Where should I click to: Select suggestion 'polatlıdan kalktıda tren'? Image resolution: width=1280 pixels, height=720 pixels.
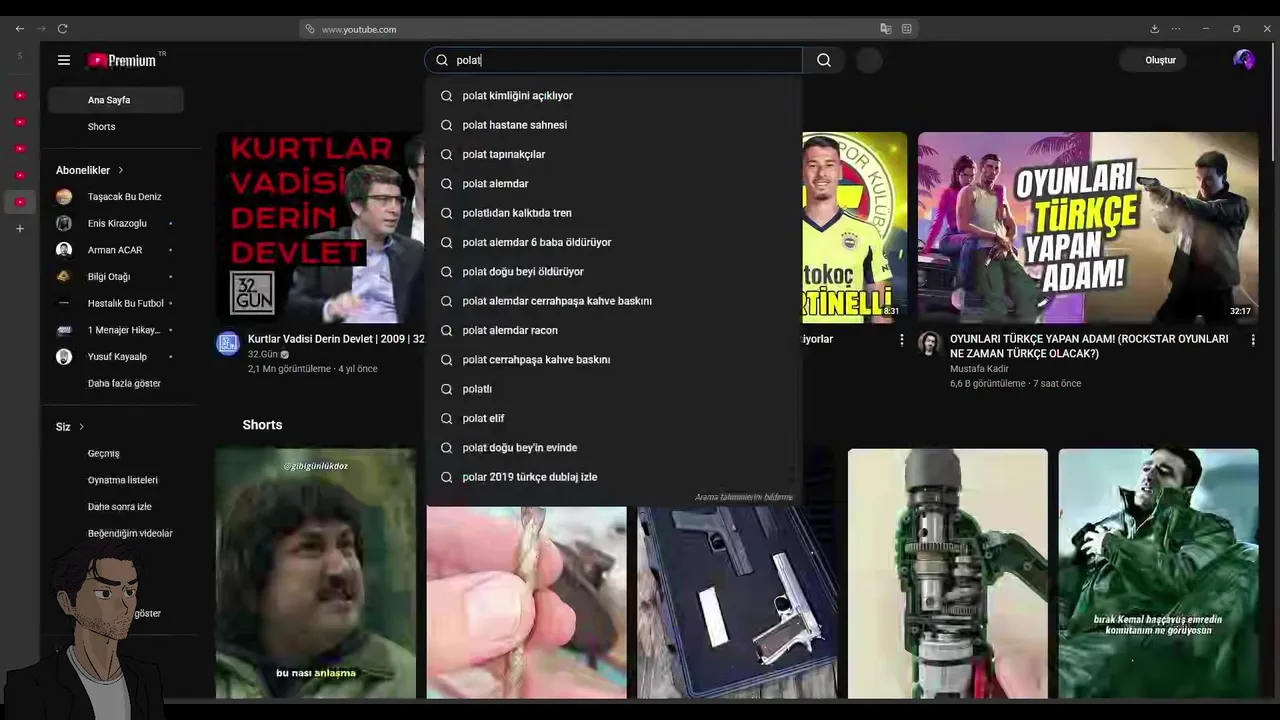pos(612,213)
